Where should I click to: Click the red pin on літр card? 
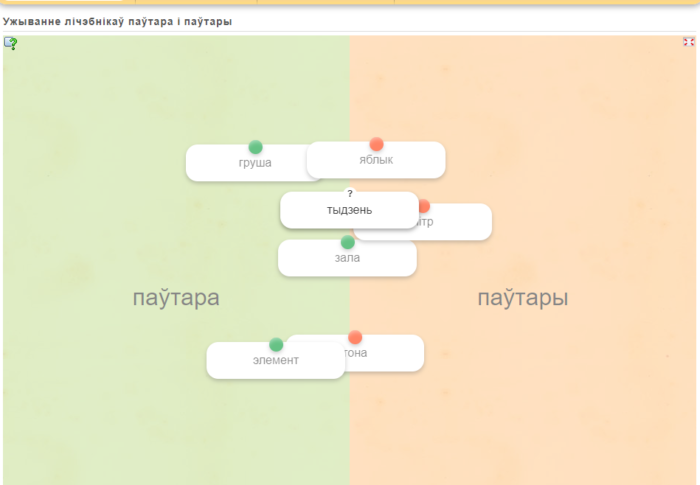[x=425, y=206]
